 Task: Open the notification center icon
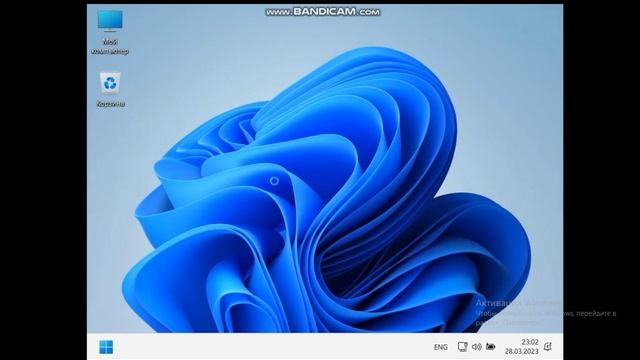548,347
